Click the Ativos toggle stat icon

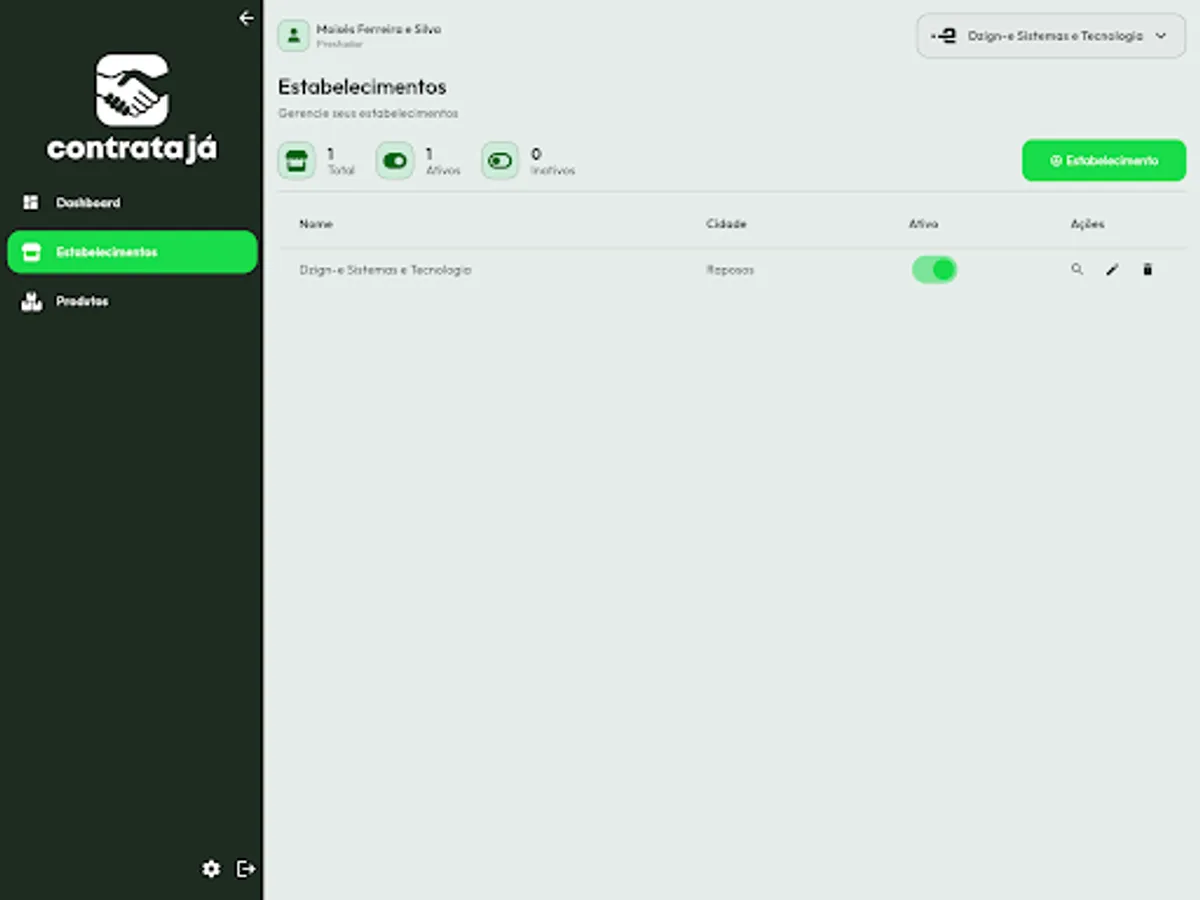395,161
